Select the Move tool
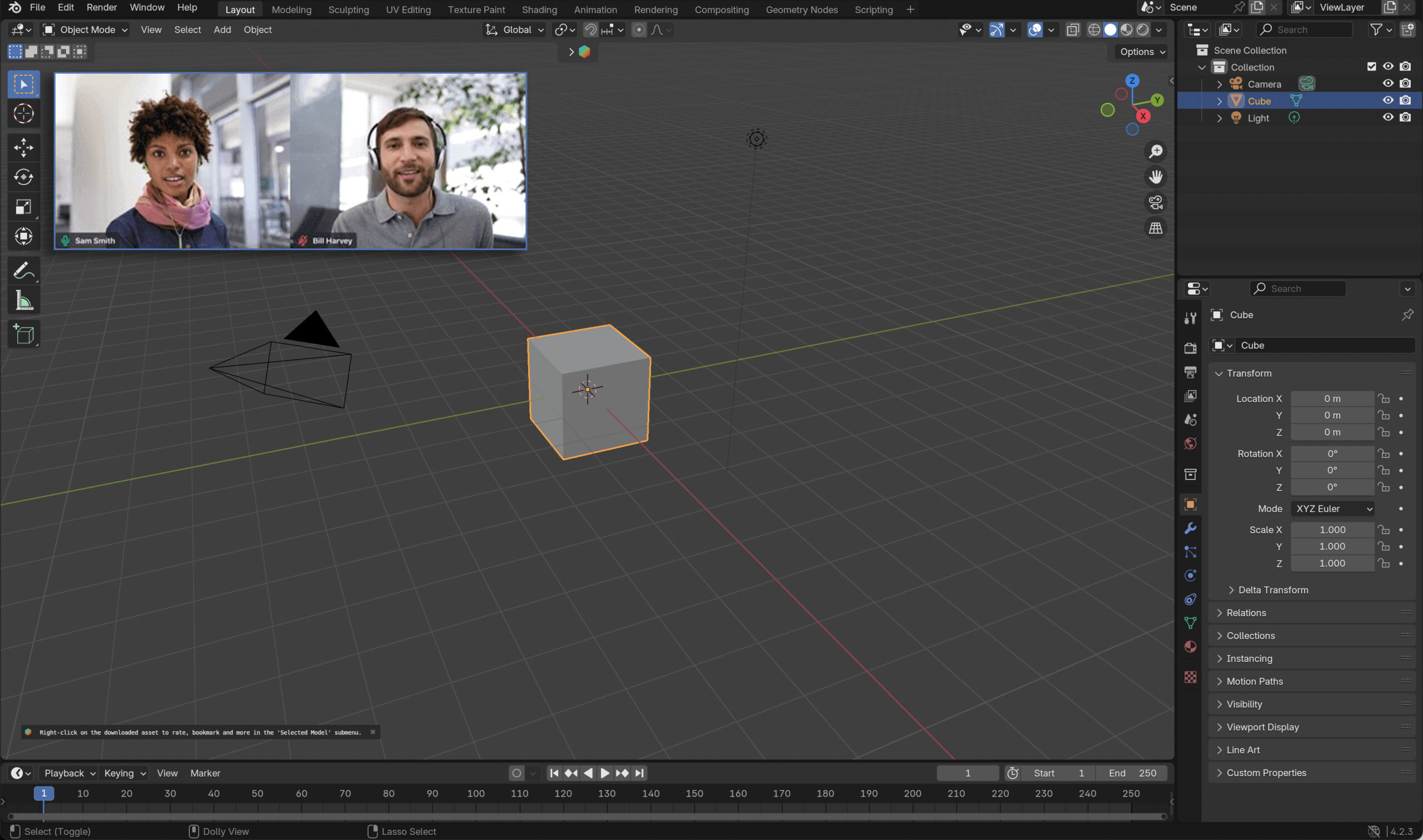The image size is (1423, 840). 23,148
